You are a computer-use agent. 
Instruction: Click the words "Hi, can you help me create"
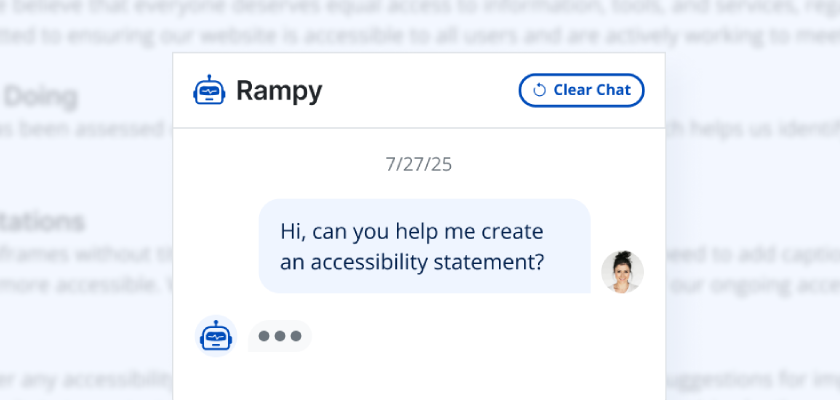coord(411,232)
